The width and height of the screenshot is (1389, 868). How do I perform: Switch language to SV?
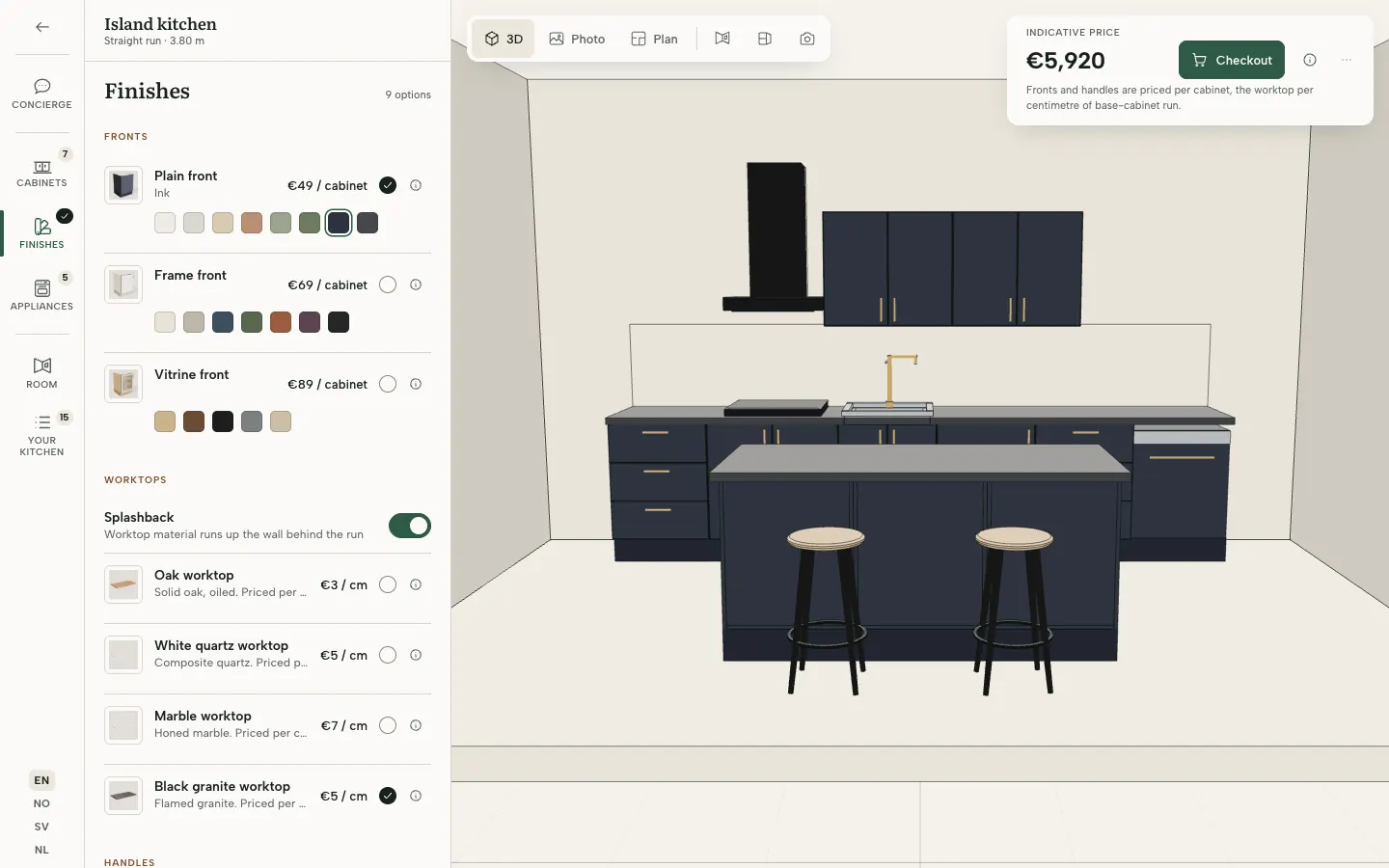41,827
